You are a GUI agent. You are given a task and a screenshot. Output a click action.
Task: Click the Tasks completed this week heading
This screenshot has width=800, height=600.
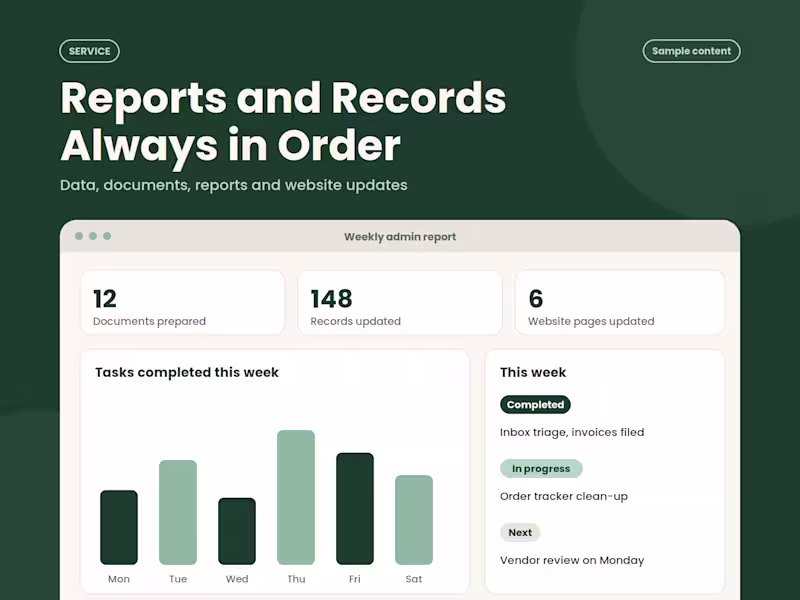(x=187, y=372)
